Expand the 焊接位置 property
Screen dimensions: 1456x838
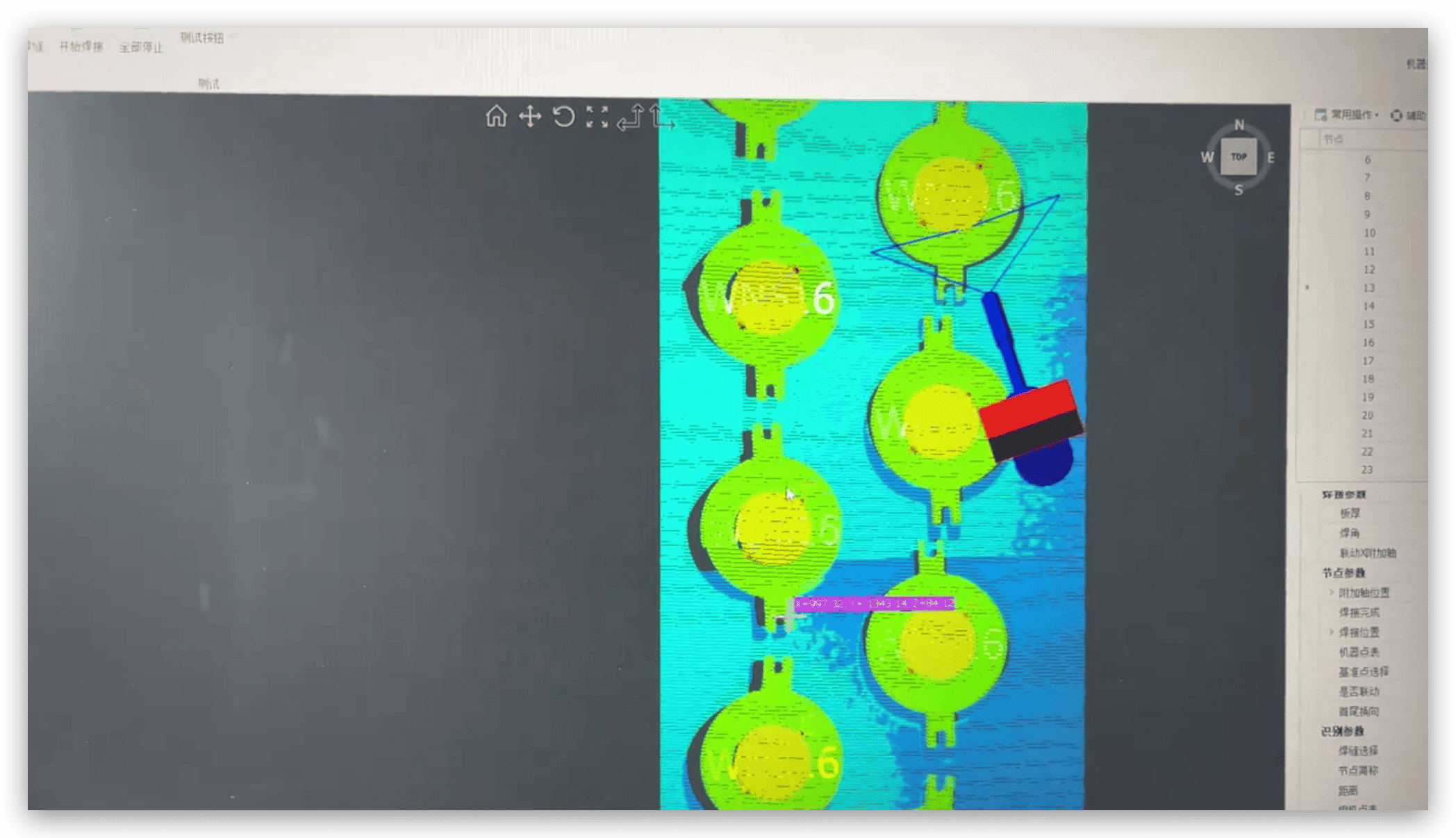1332,632
